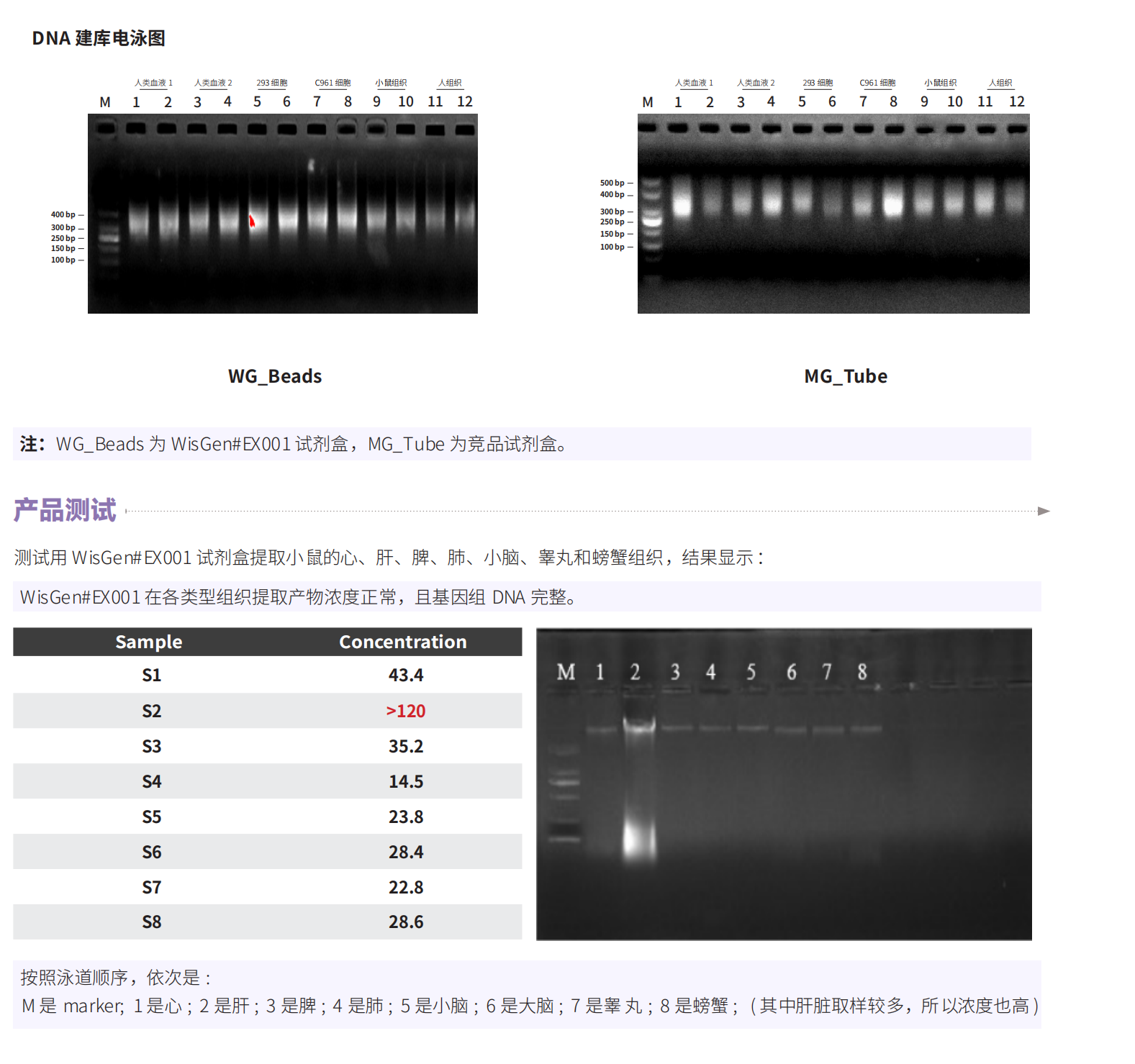Click the red mark on WG_Beads lane 5
Image resolution: width=1135 pixels, height=1064 pixels.
coord(252,221)
